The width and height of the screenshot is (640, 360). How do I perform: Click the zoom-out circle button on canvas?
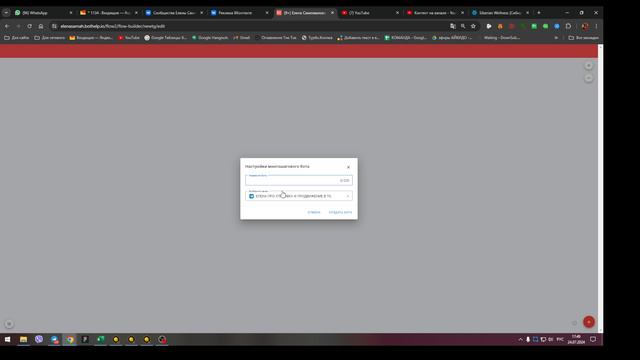(589, 78)
